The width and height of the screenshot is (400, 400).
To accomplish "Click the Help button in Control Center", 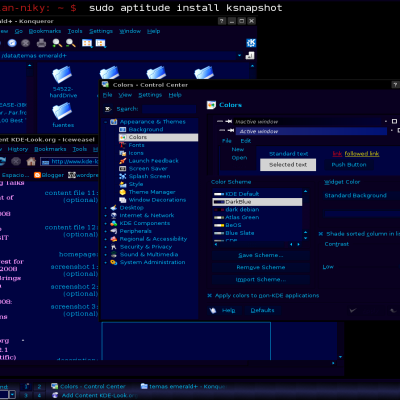I will [x=224, y=310].
